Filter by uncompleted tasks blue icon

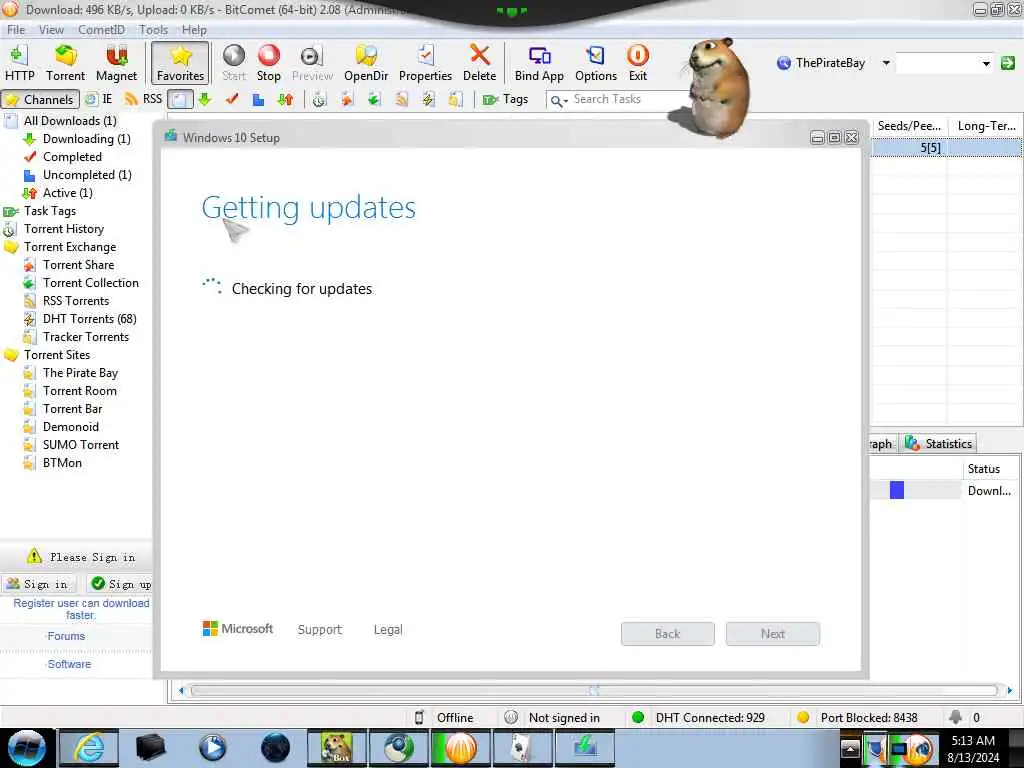259,99
